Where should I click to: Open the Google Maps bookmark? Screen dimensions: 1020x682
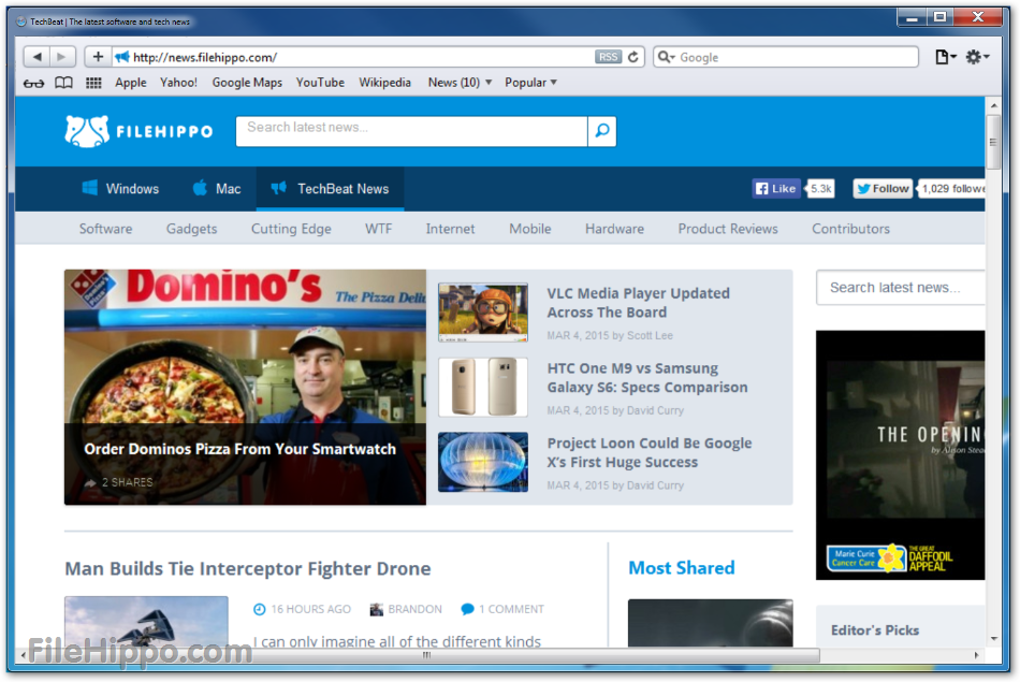pos(247,83)
